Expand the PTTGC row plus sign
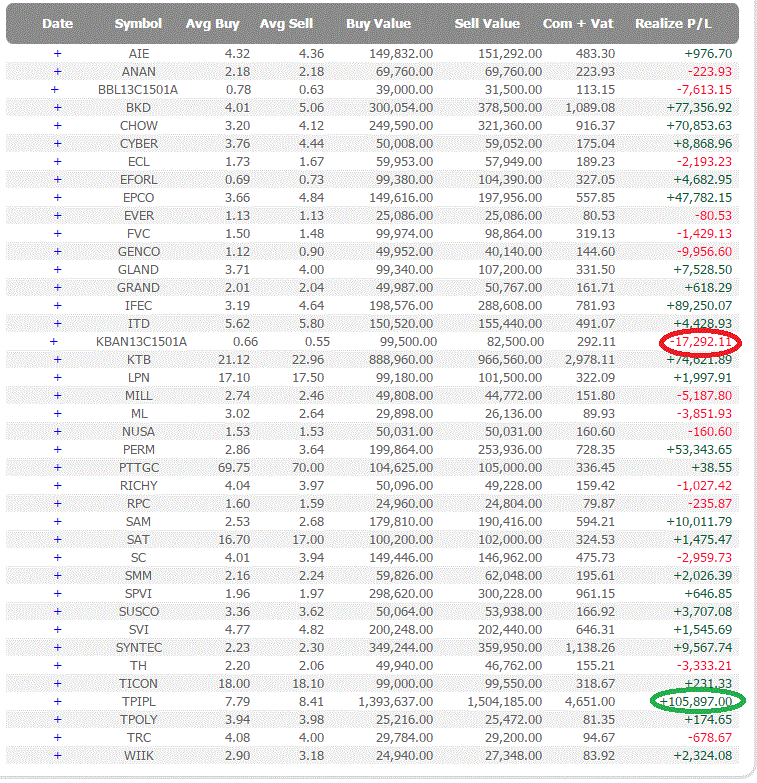 57,467
